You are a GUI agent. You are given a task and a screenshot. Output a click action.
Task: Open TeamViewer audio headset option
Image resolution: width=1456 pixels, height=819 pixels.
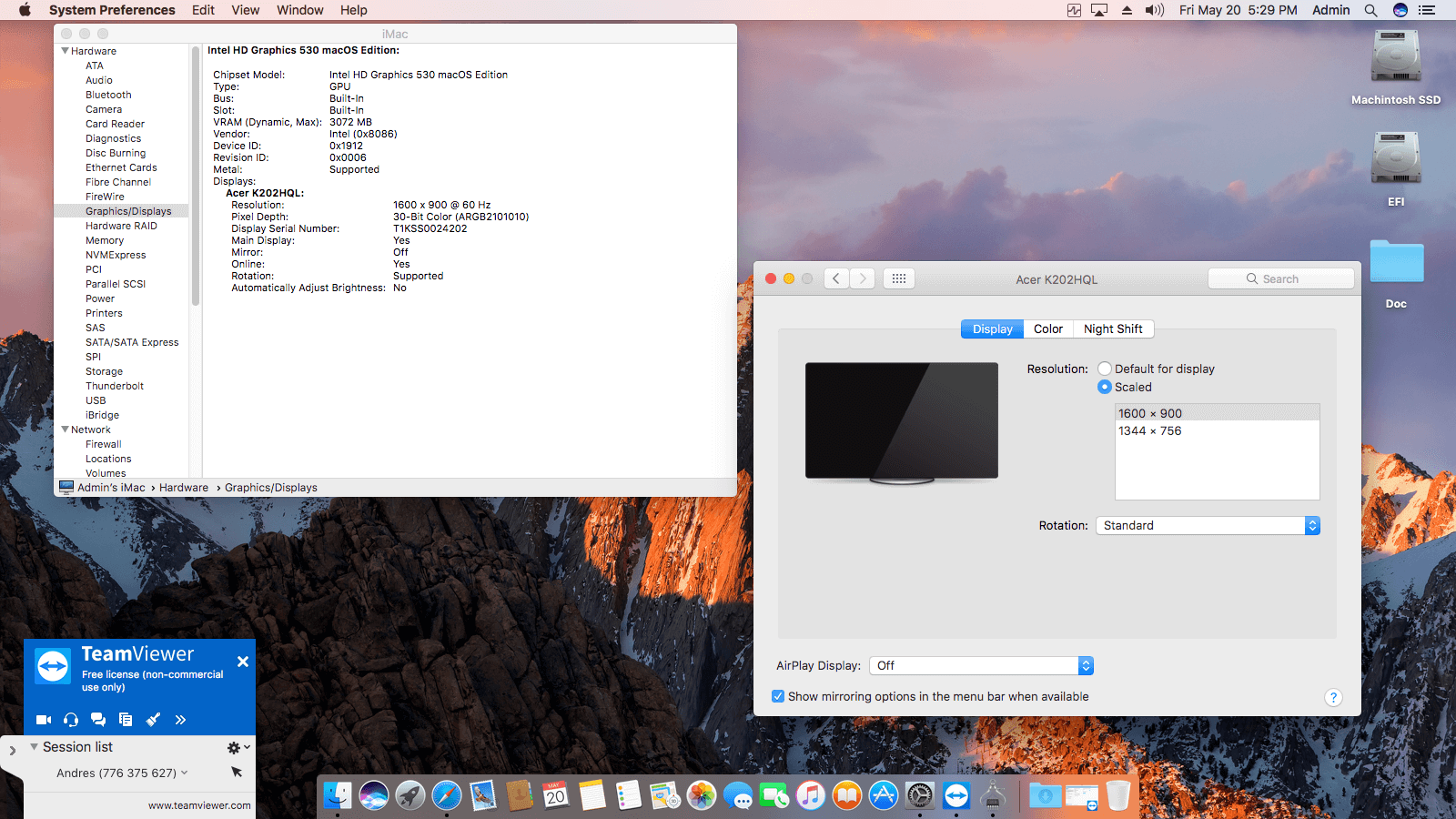[71, 720]
